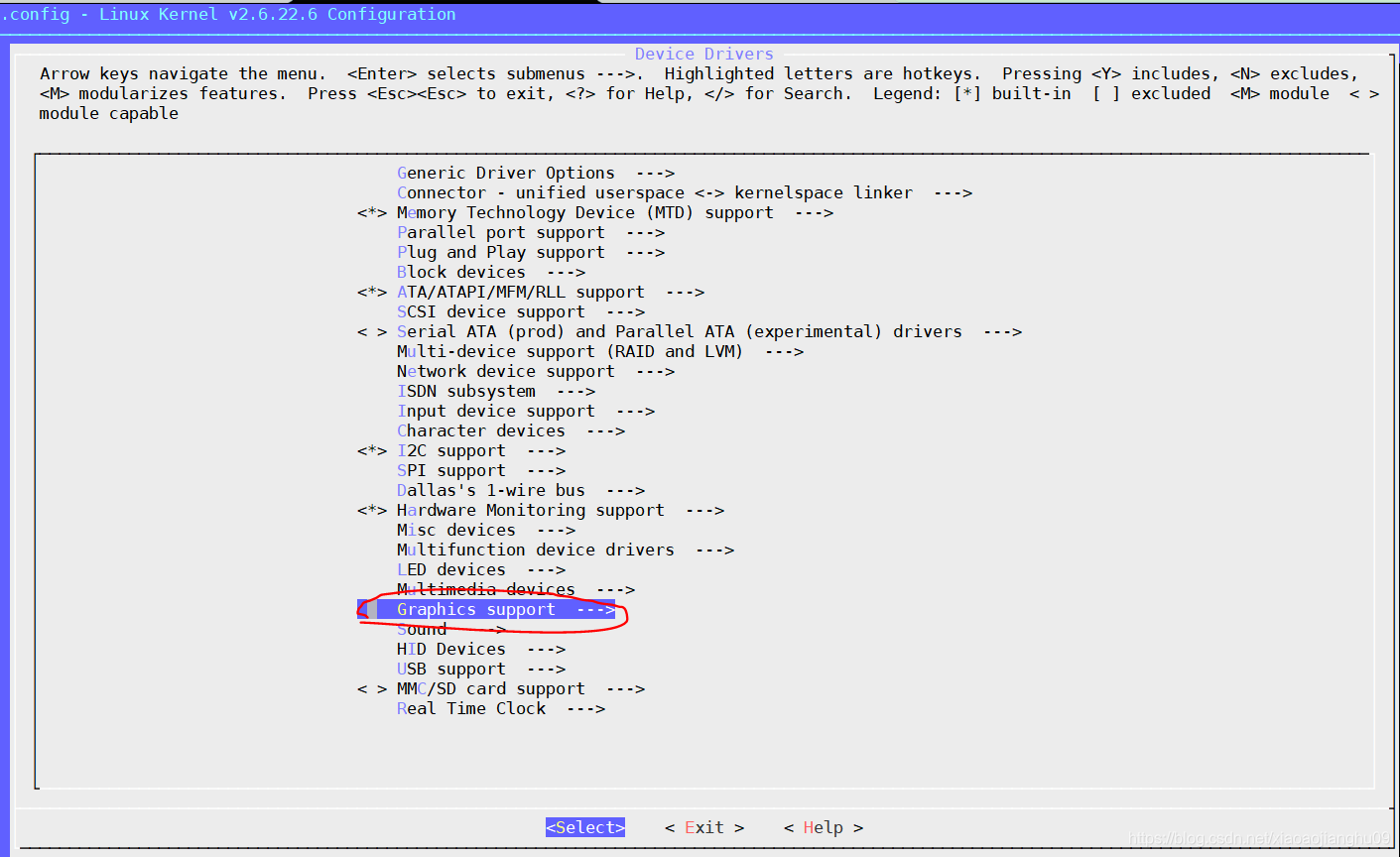Expand arrow beside Network device support
Image resolution: width=1400 pixels, height=857 pixels.
655,371
